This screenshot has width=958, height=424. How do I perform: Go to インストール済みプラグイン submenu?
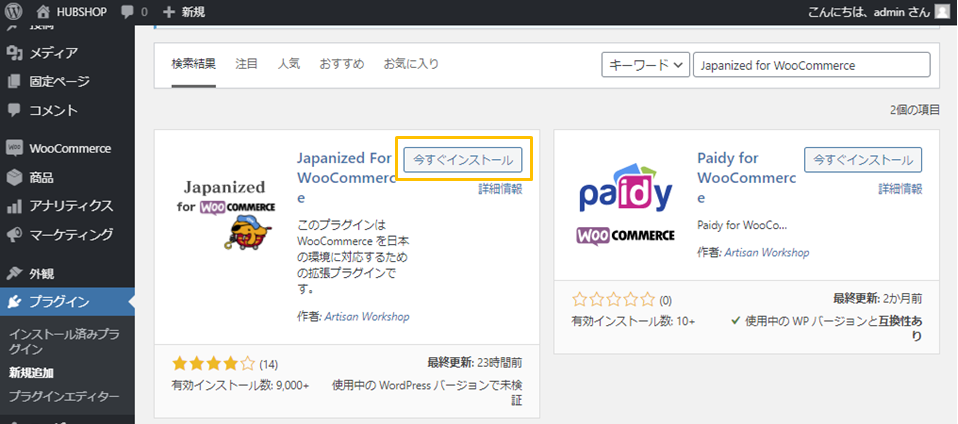pos(64,342)
